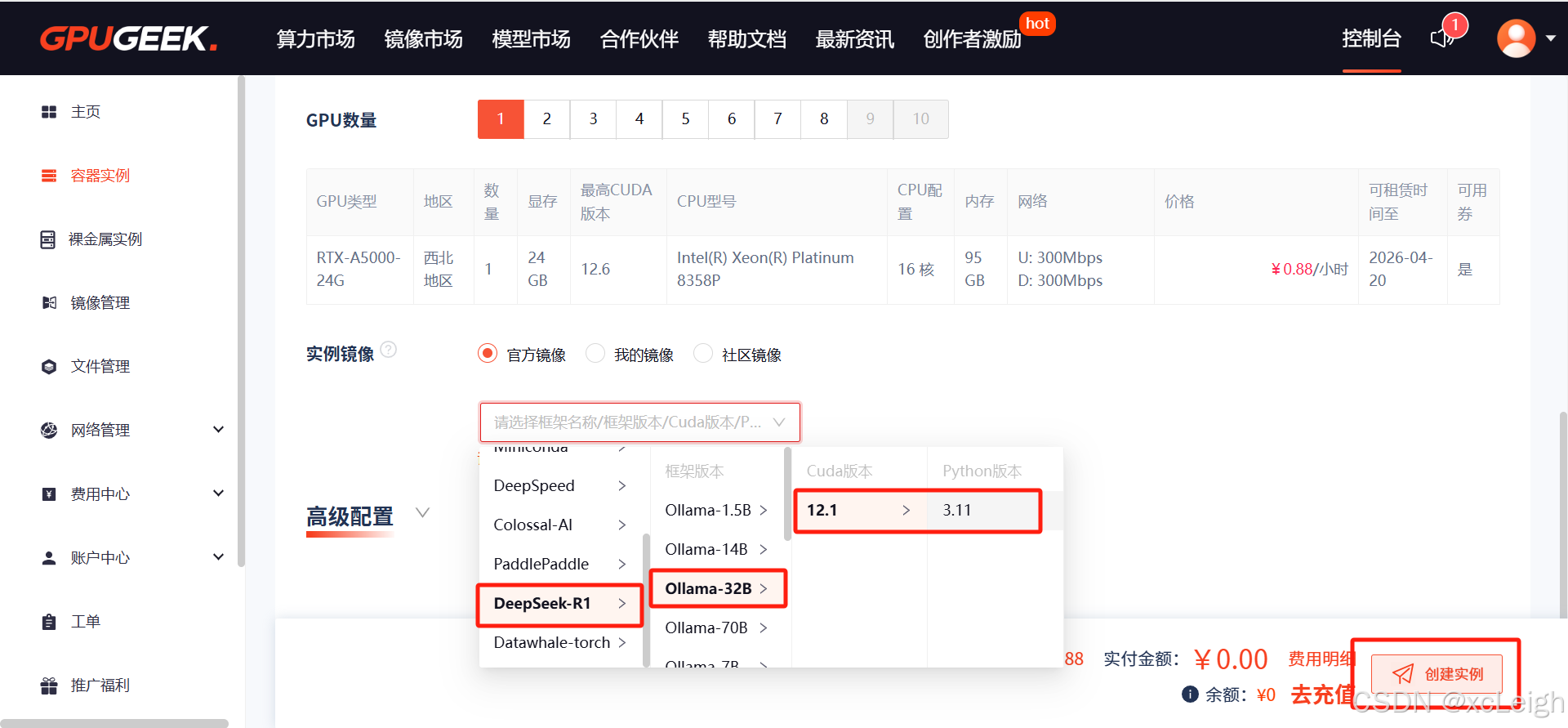This screenshot has width=1568, height=728.
Task: Click the 账户中心 person icon
Action: (x=49, y=558)
